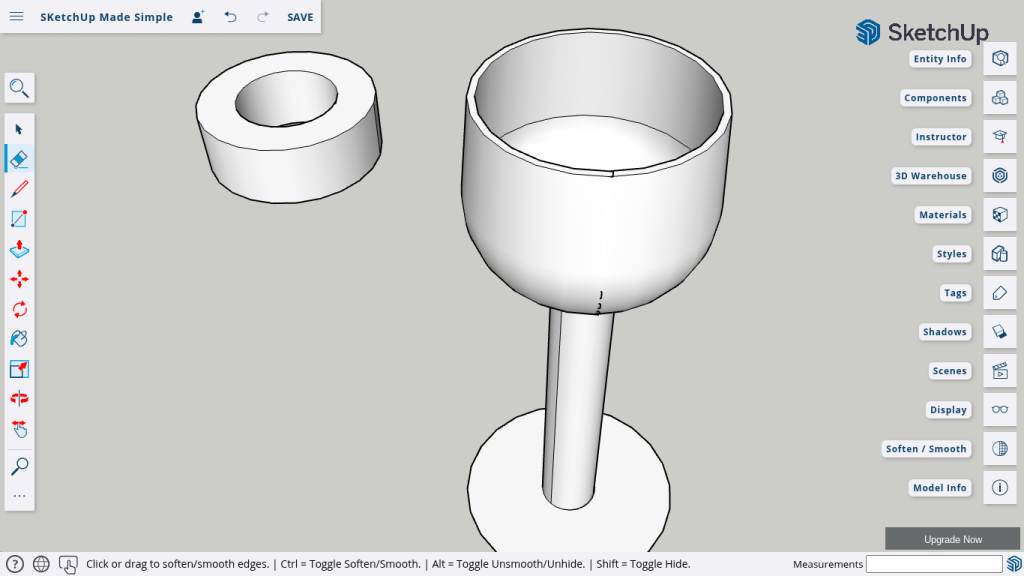
Task: Click the Zoom magnifier tool
Action: pyautogui.click(x=19, y=466)
